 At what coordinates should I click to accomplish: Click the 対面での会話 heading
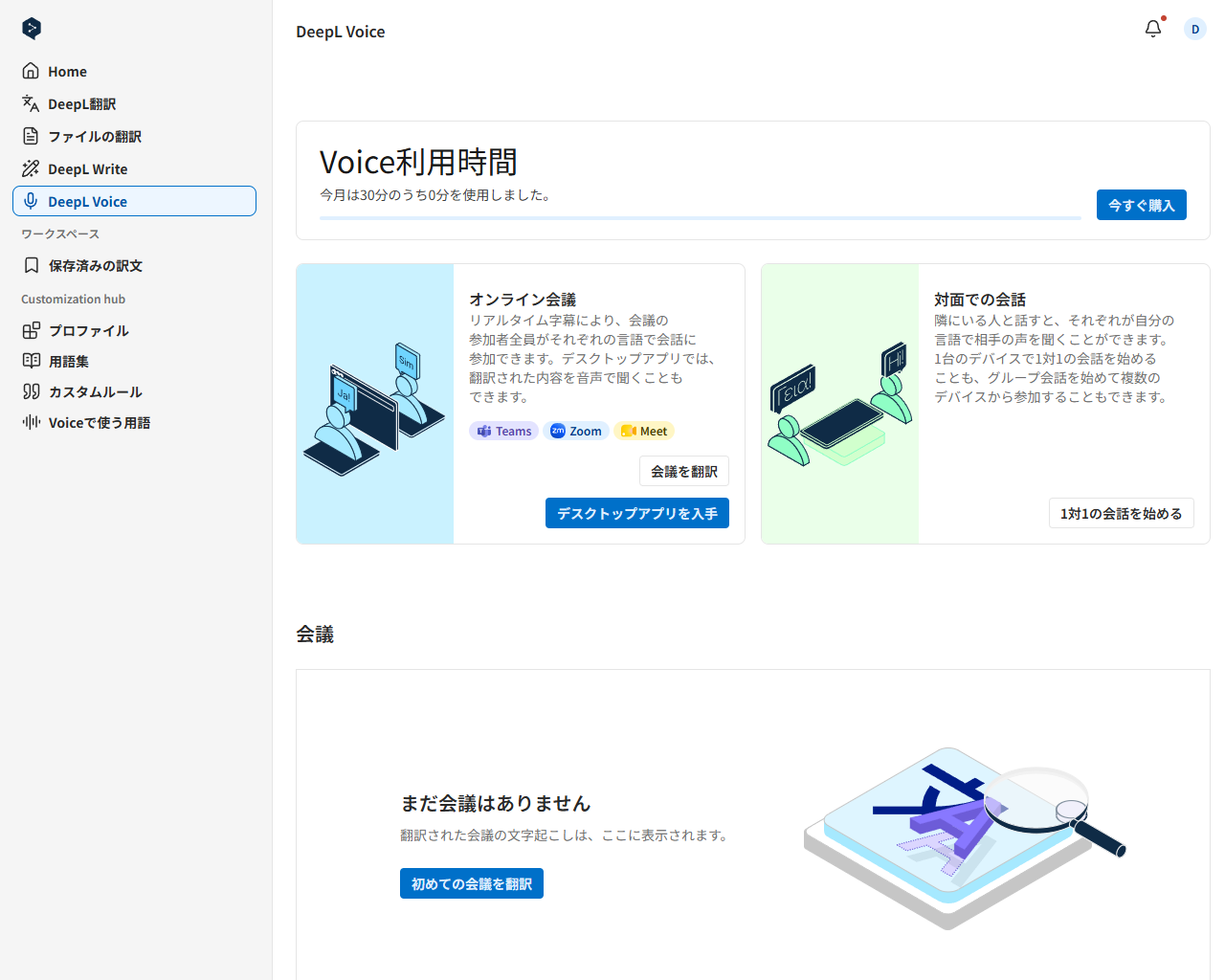click(x=980, y=300)
